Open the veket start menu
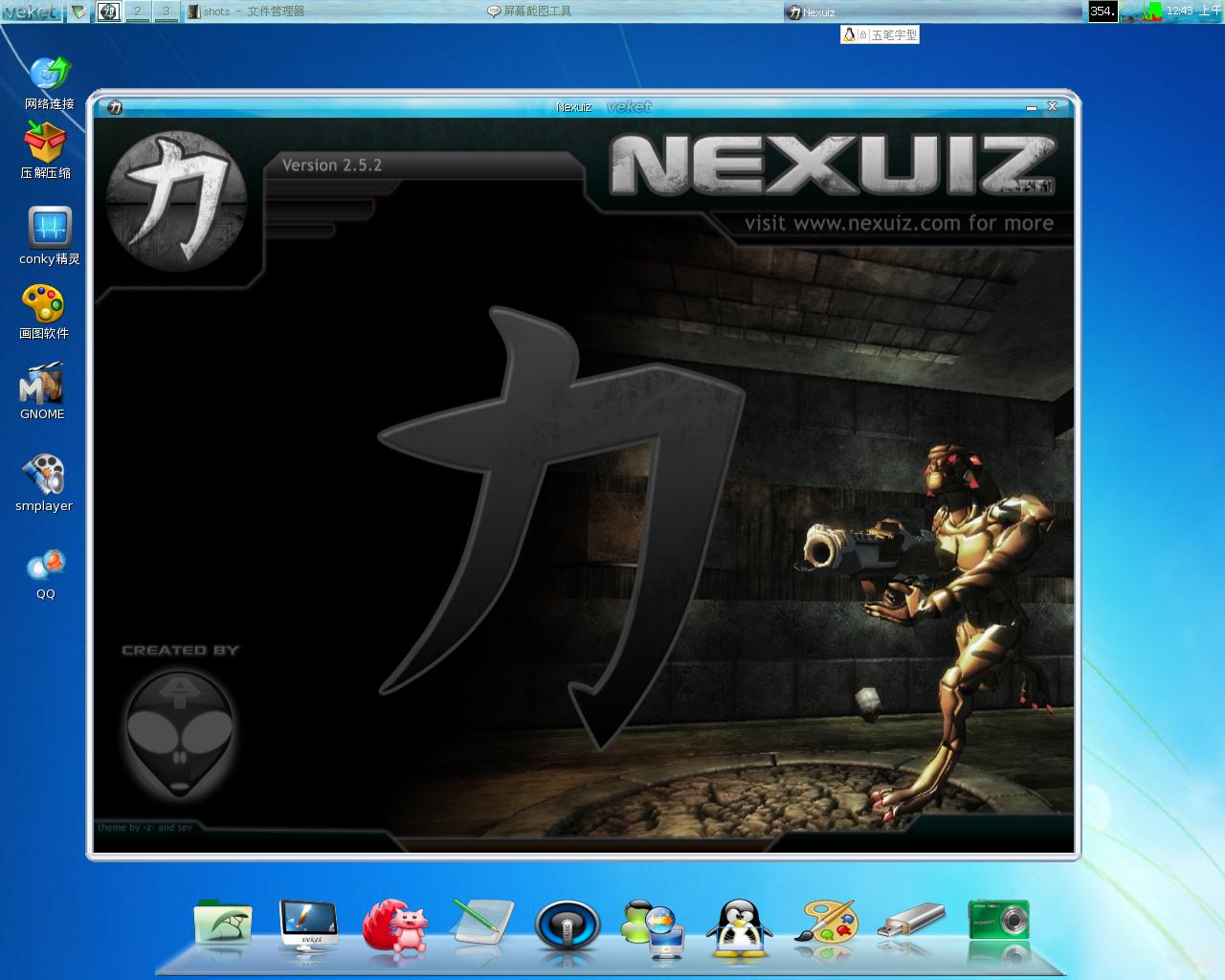Viewport: 1225px width, 980px height. tap(33, 11)
